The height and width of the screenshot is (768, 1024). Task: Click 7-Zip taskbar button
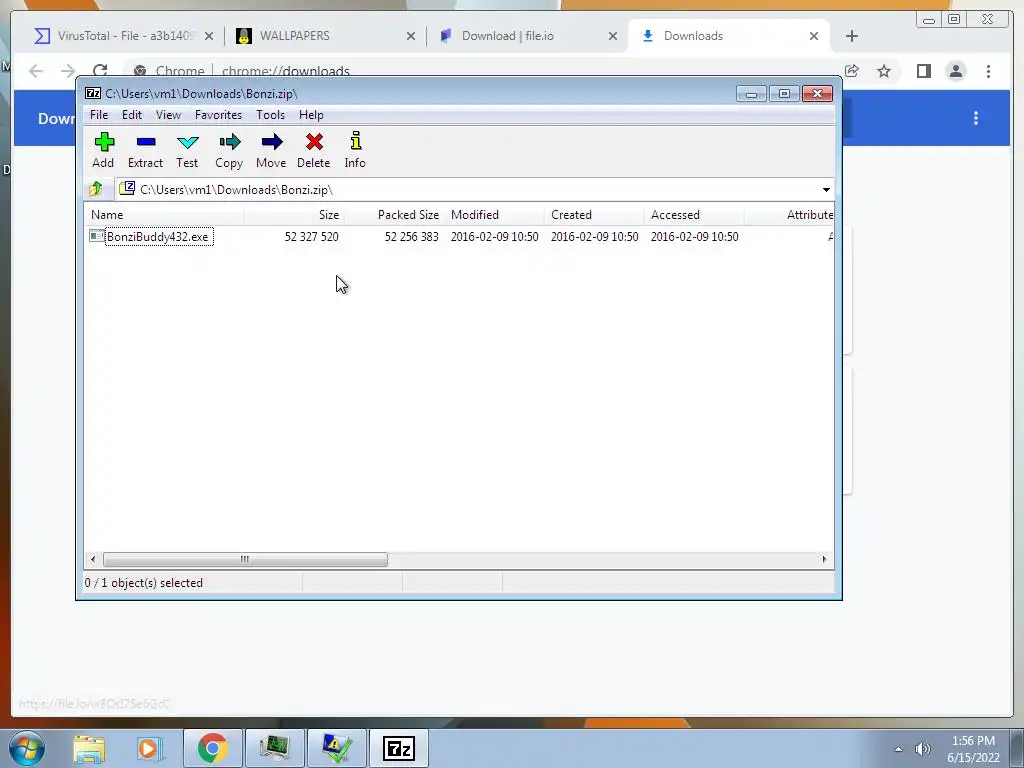tap(399, 748)
